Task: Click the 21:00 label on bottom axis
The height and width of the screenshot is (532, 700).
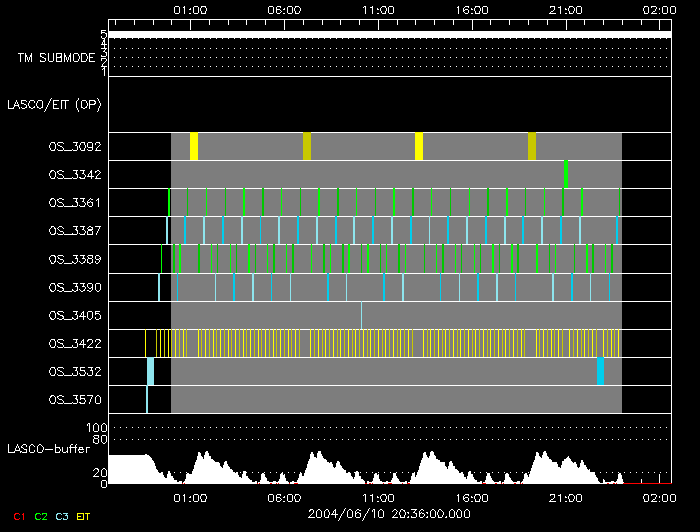Action: [566, 497]
